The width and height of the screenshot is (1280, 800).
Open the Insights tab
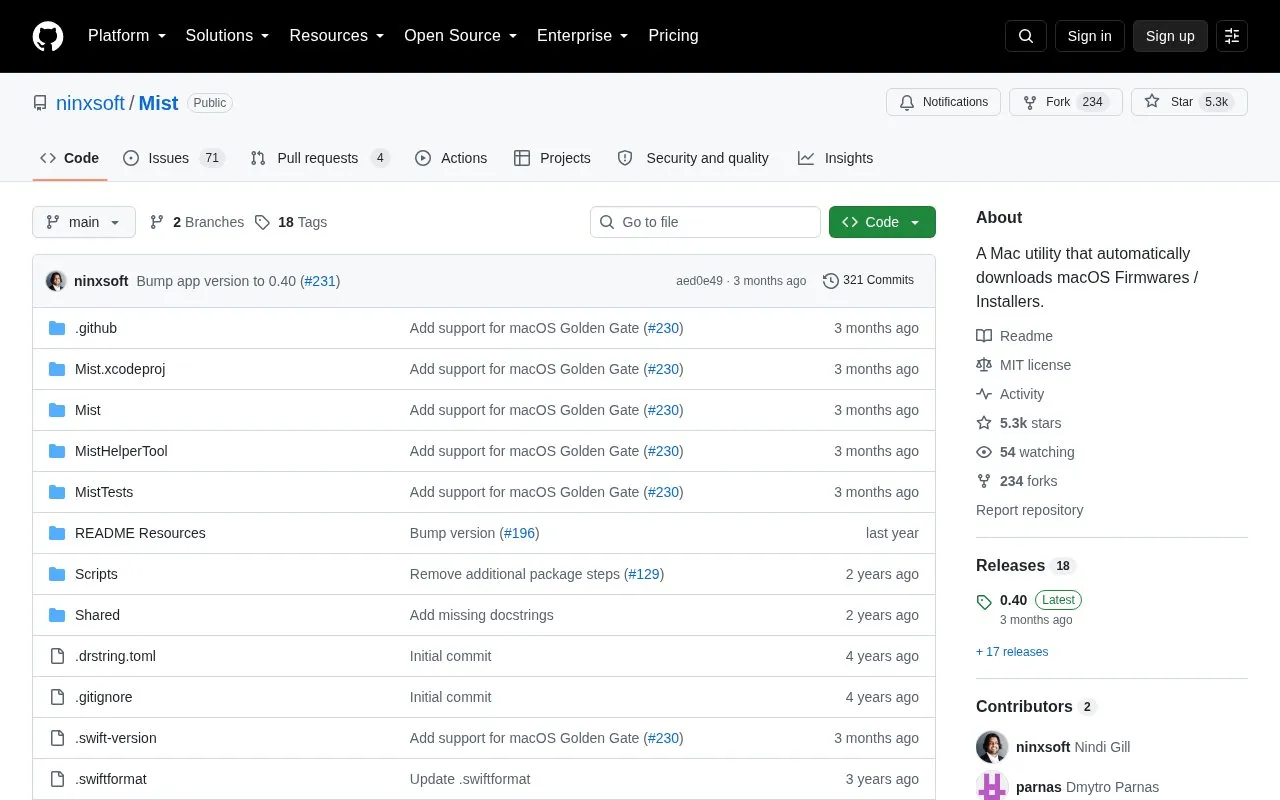tap(835, 158)
